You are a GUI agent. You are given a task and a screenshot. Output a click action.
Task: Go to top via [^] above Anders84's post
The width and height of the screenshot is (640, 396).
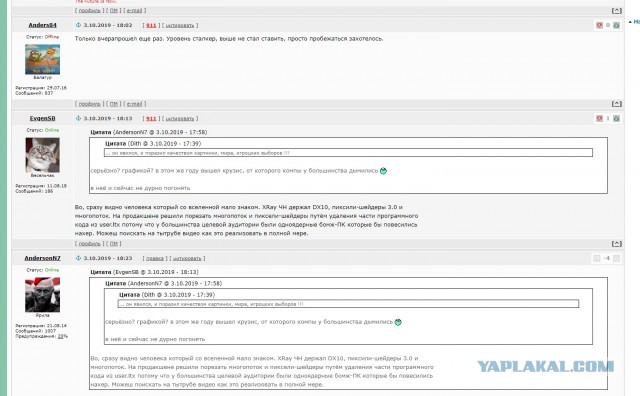[617, 11]
